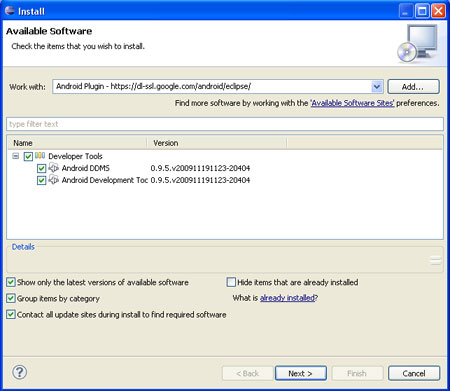Screen dimensions: 450x391
Task: Collapse the Developer Tools tree node
Action: point(15,156)
